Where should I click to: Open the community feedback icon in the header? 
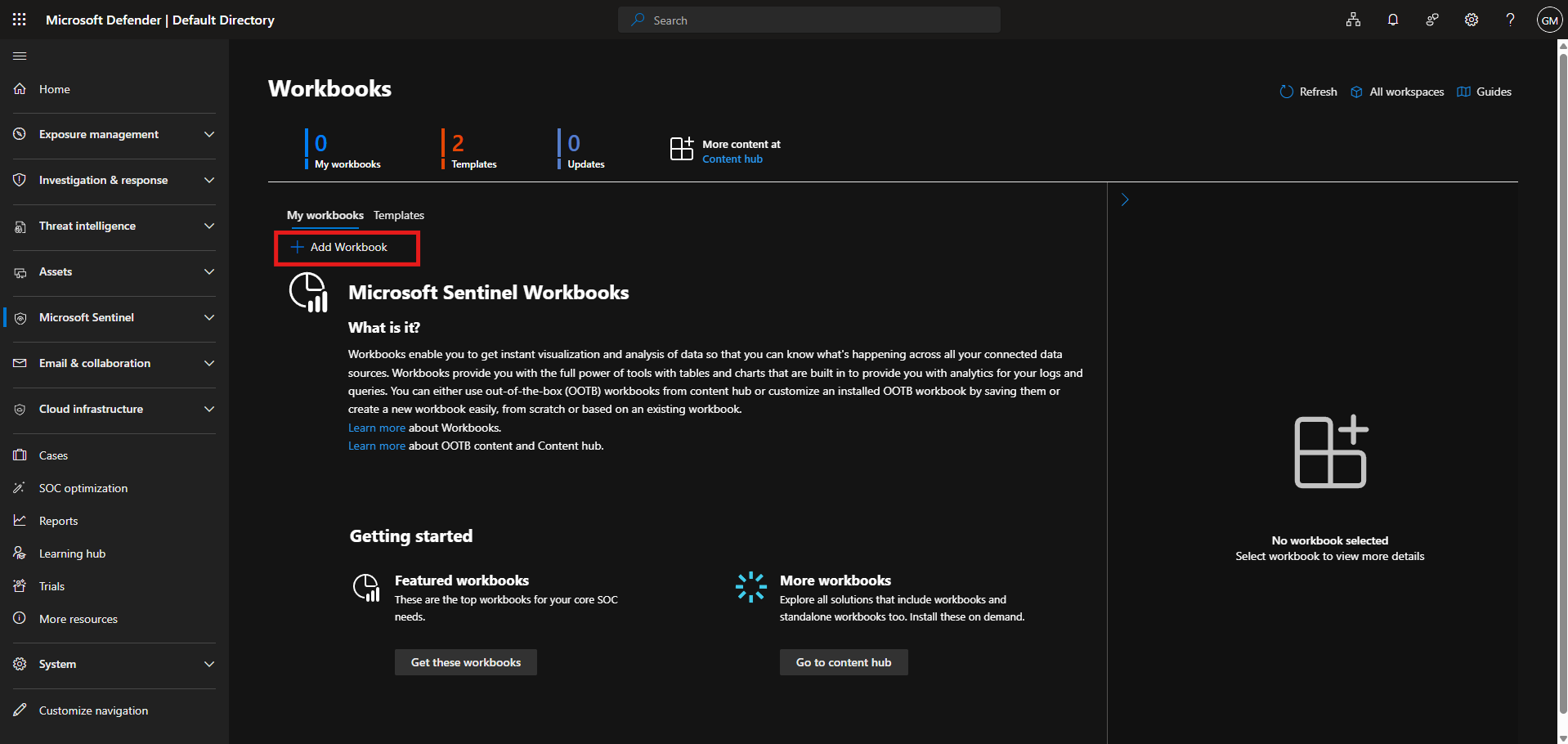click(1432, 20)
